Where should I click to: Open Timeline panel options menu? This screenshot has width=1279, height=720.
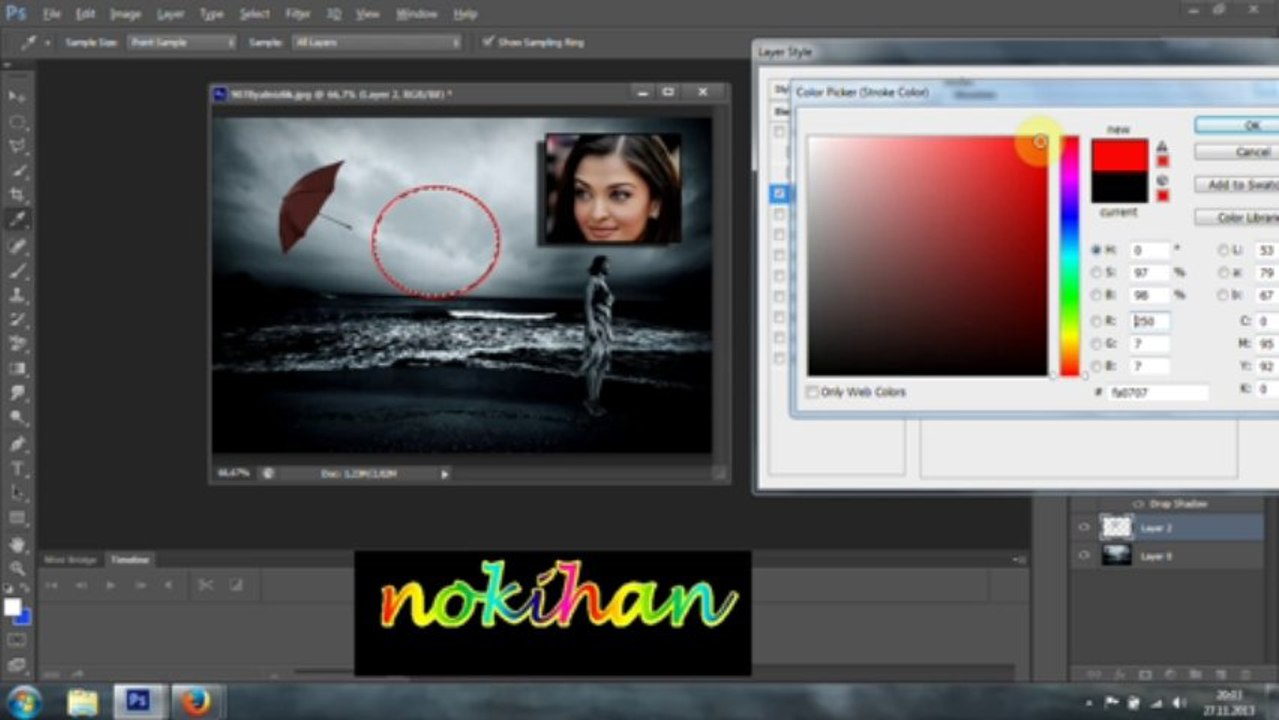click(1020, 560)
